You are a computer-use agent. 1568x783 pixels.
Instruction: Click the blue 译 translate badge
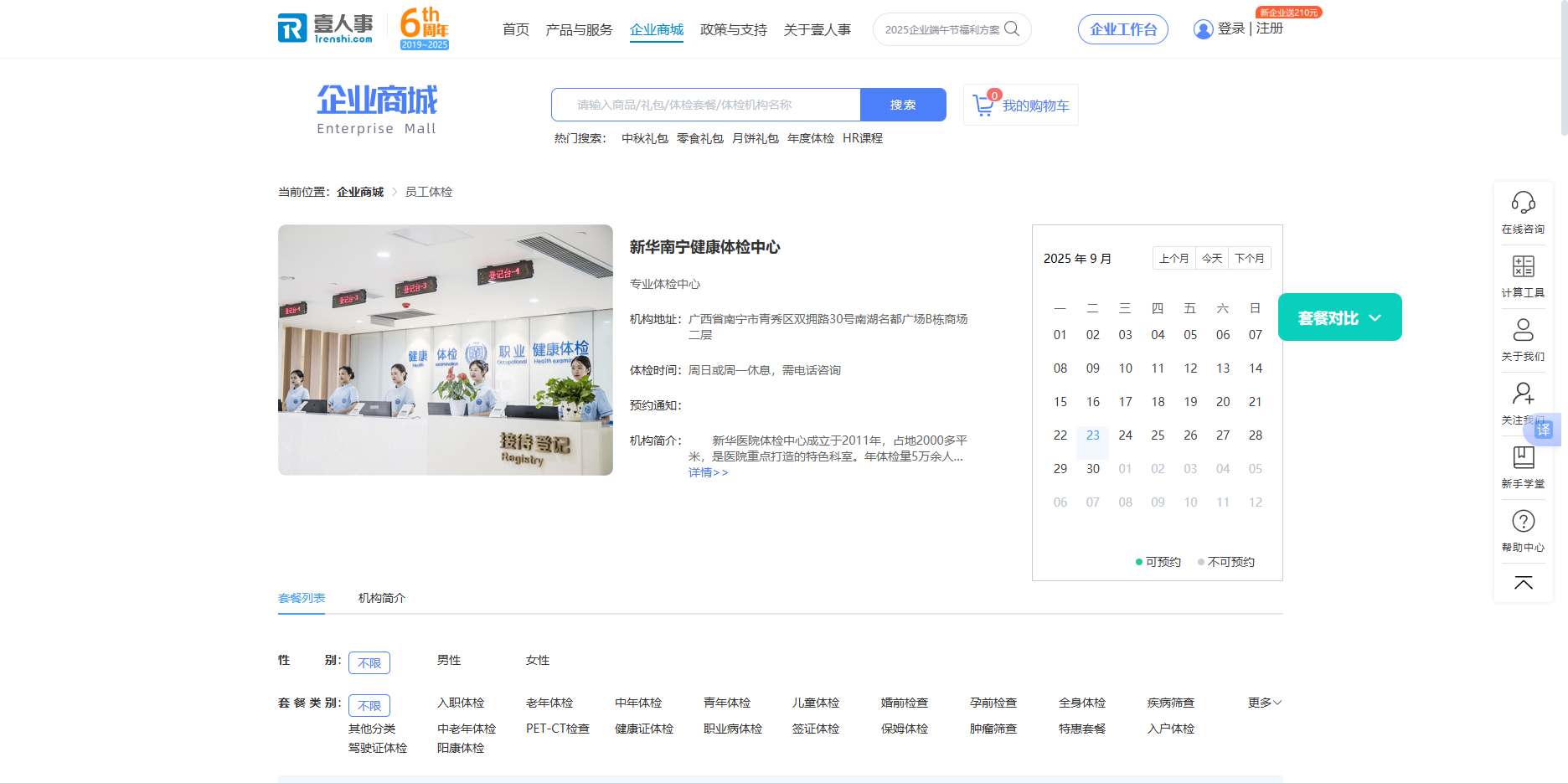[x=1544, y=430]
